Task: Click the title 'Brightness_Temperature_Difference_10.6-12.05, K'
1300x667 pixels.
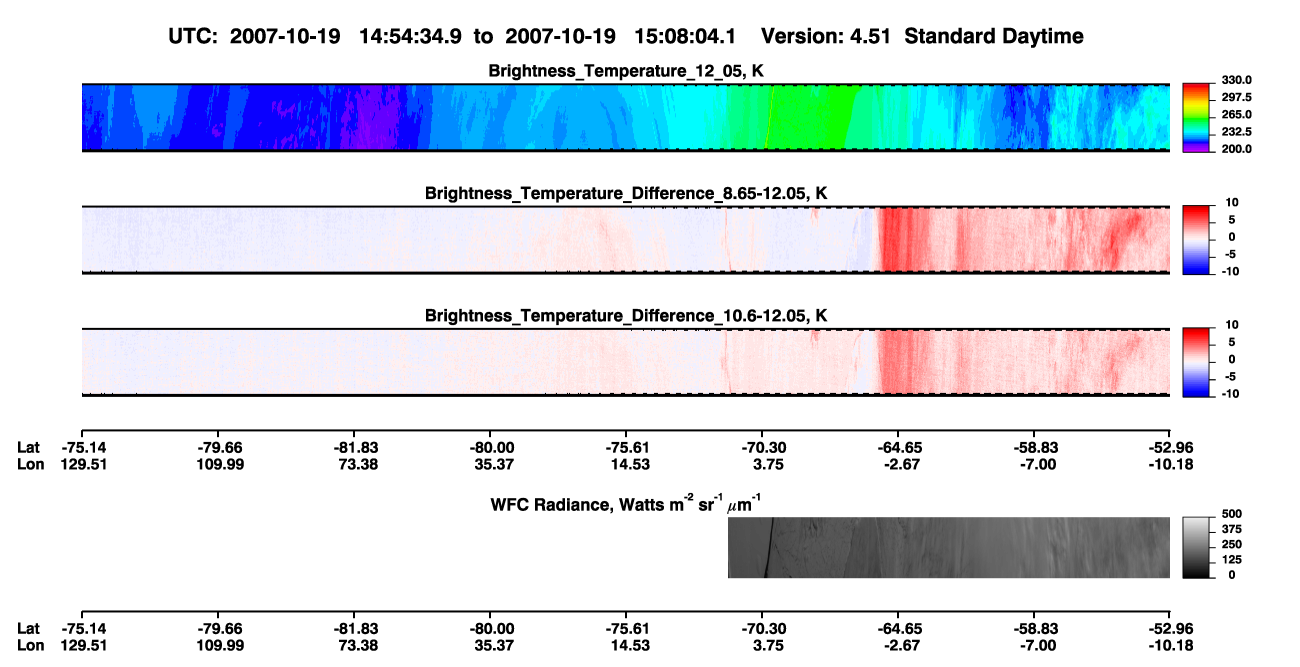Action: (x=627, y=315)
